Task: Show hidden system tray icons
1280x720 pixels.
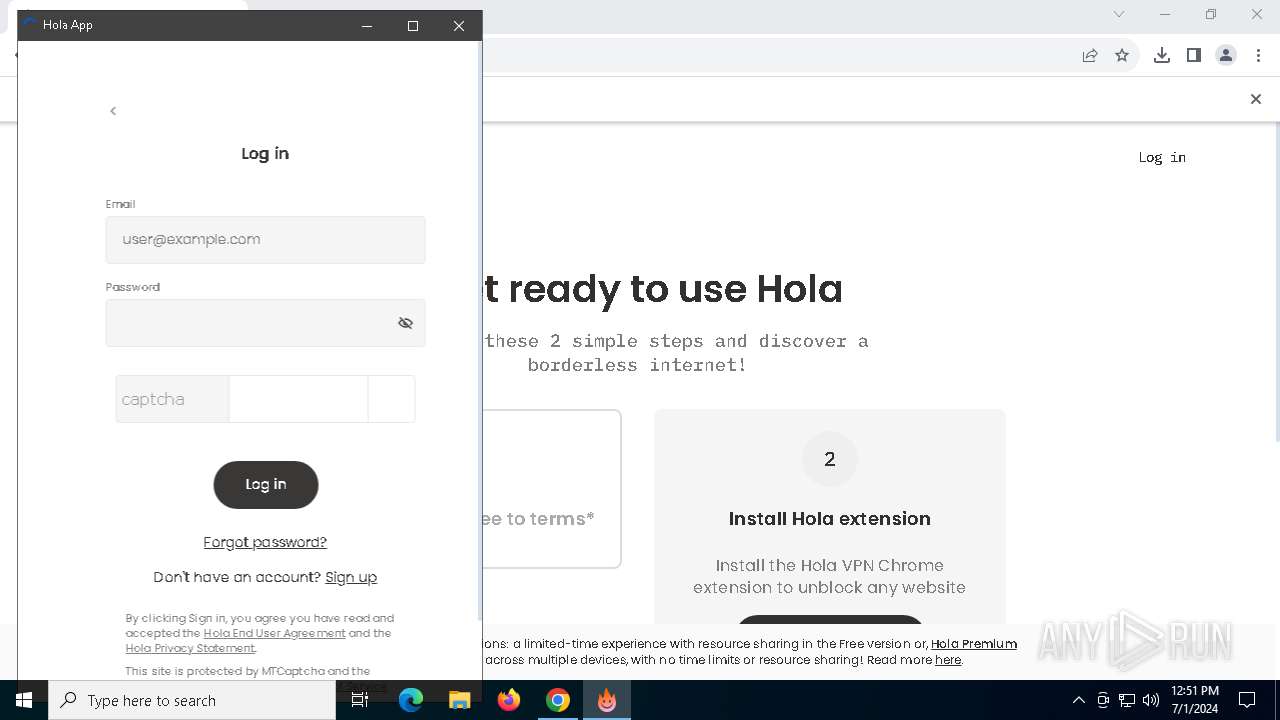Action: (1078, 700)
